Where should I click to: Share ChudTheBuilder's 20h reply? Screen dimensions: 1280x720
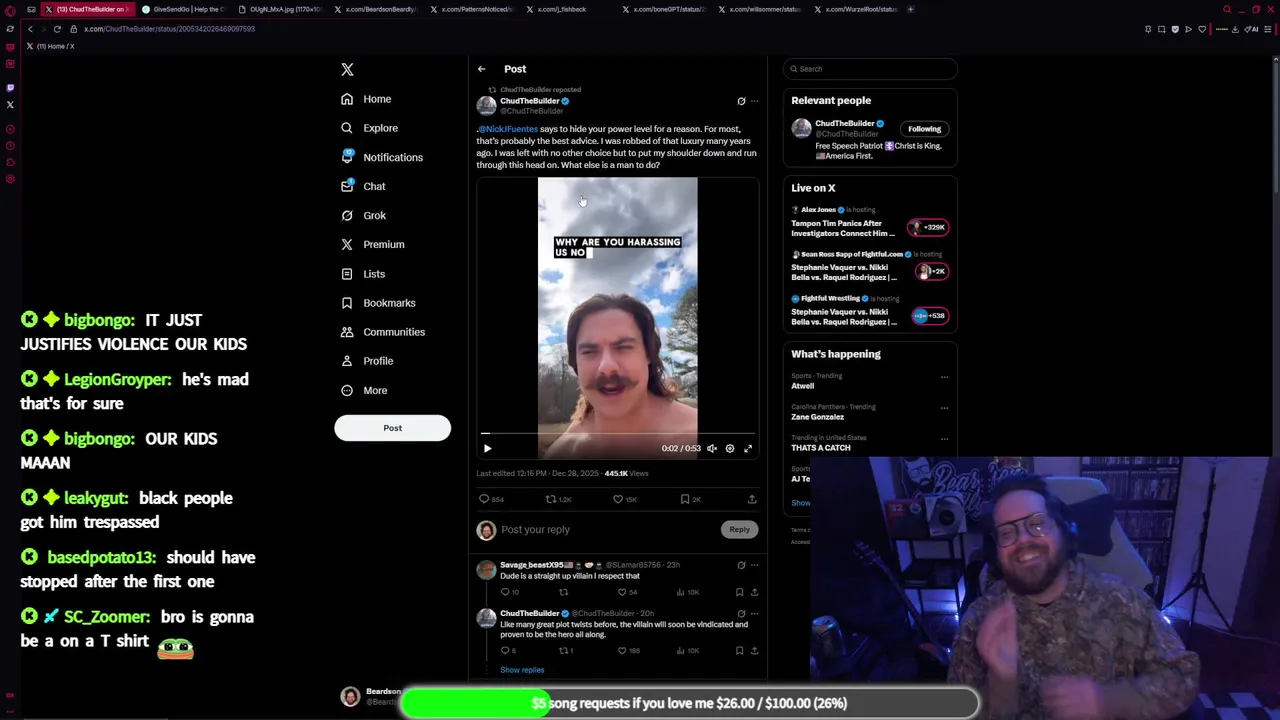(x=754, y=651)
